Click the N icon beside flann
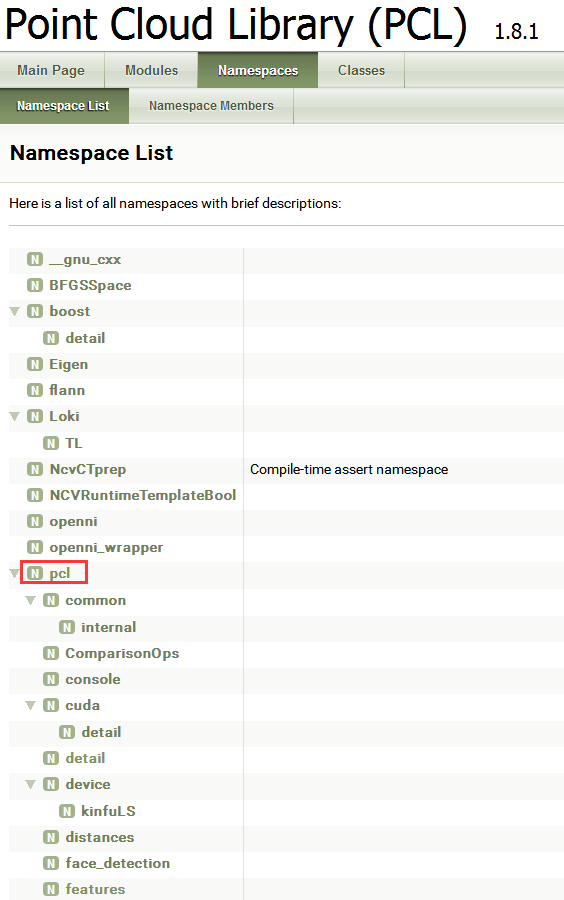Viewport: 564px width, 900px height. pos(35,390)
